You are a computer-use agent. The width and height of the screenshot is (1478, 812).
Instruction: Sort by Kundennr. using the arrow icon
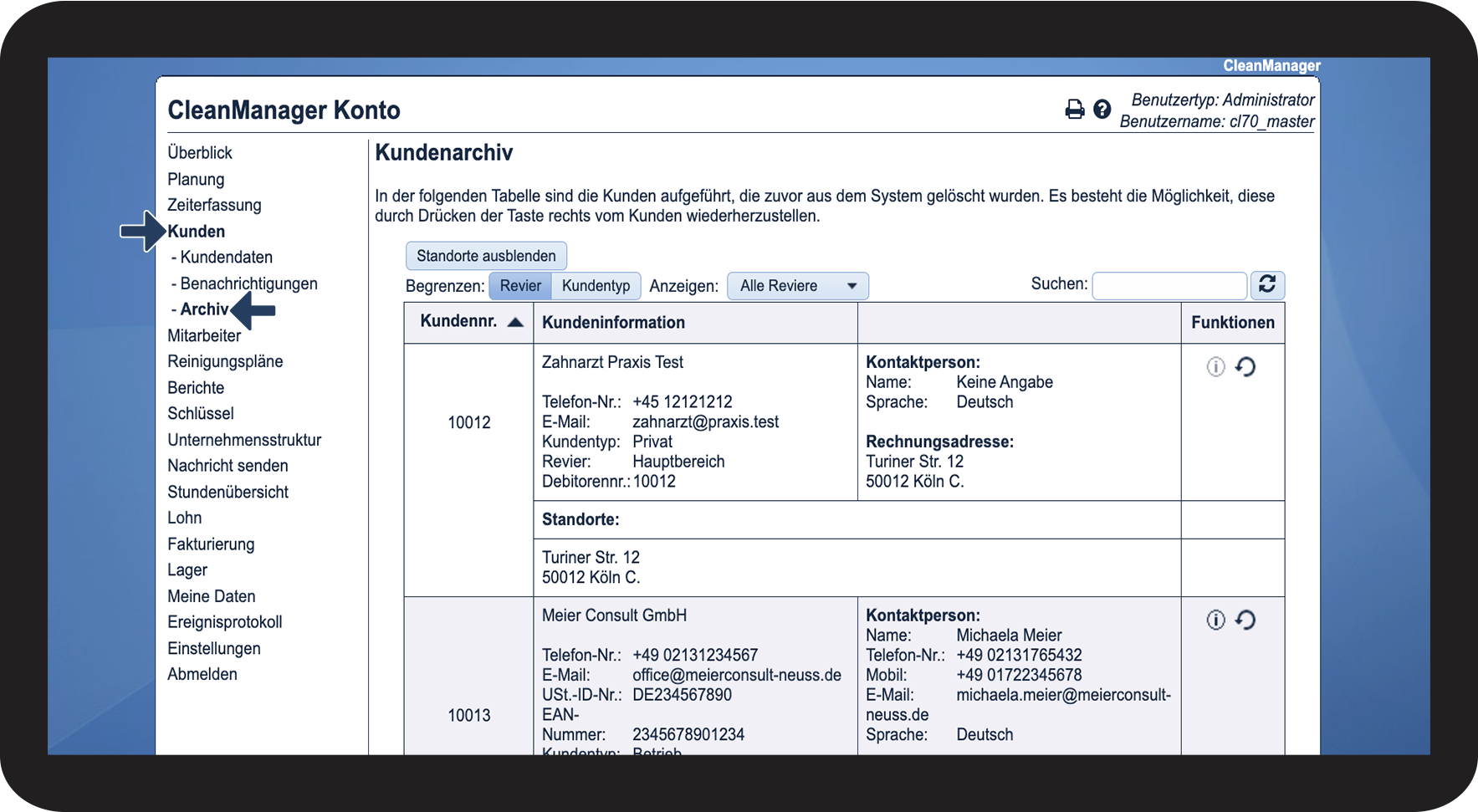coord(515,323)
